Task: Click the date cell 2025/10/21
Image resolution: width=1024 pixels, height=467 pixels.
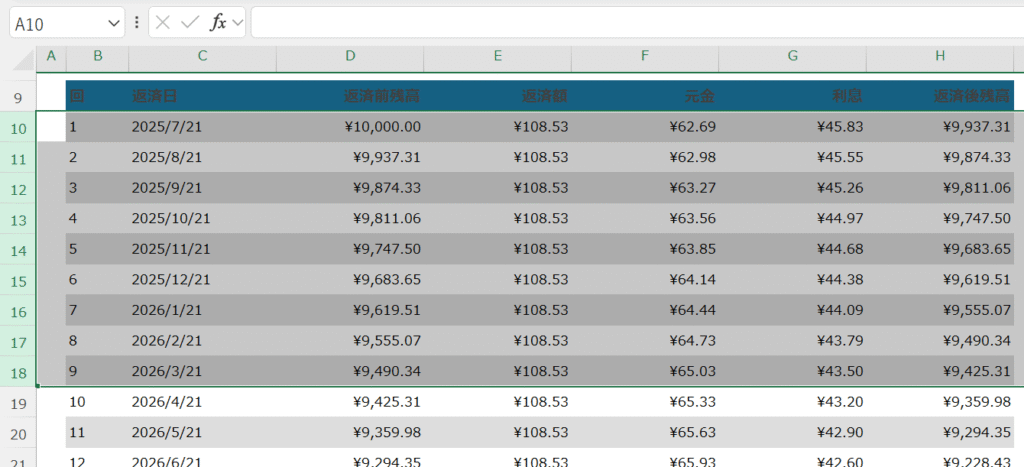Action: [x=202, y=218]
